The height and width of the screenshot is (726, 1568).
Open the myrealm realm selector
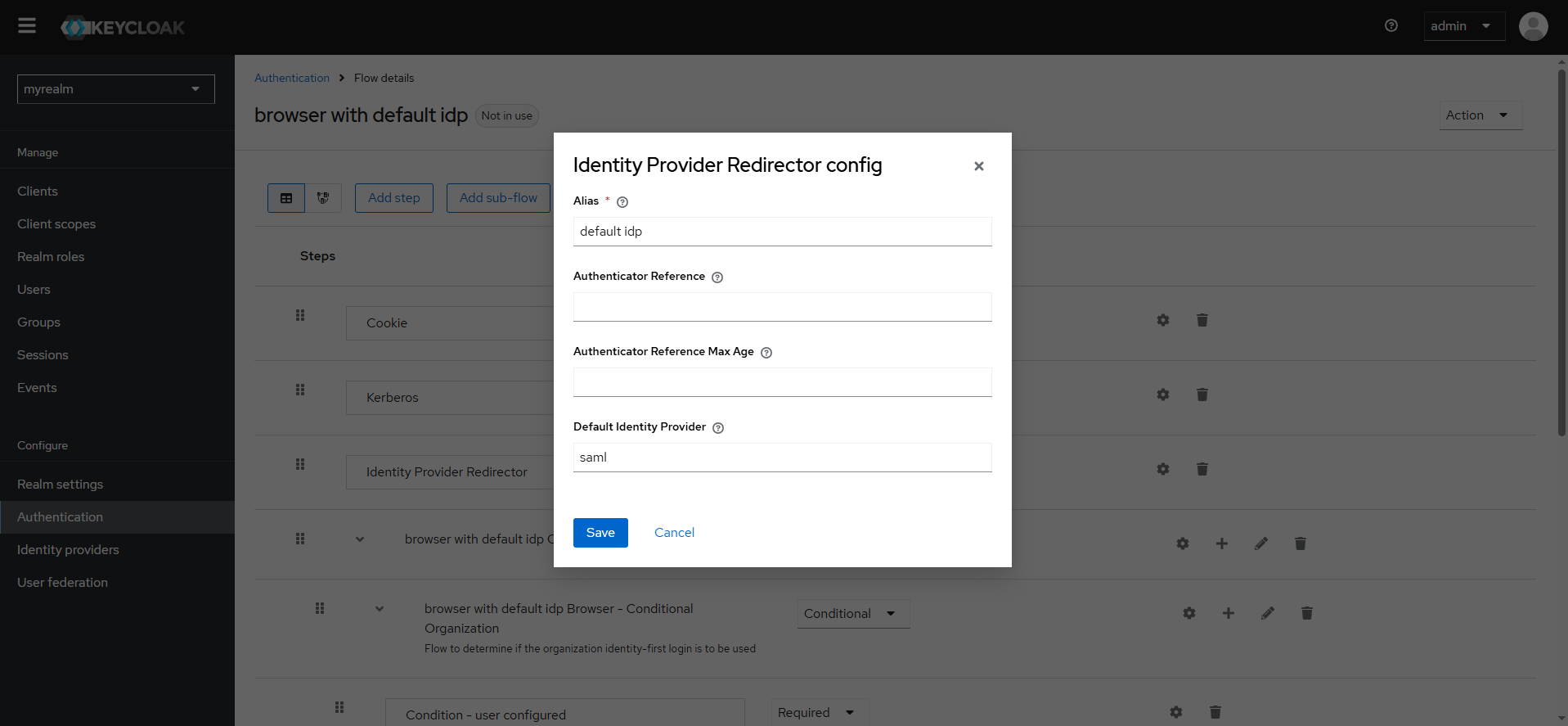116,89
